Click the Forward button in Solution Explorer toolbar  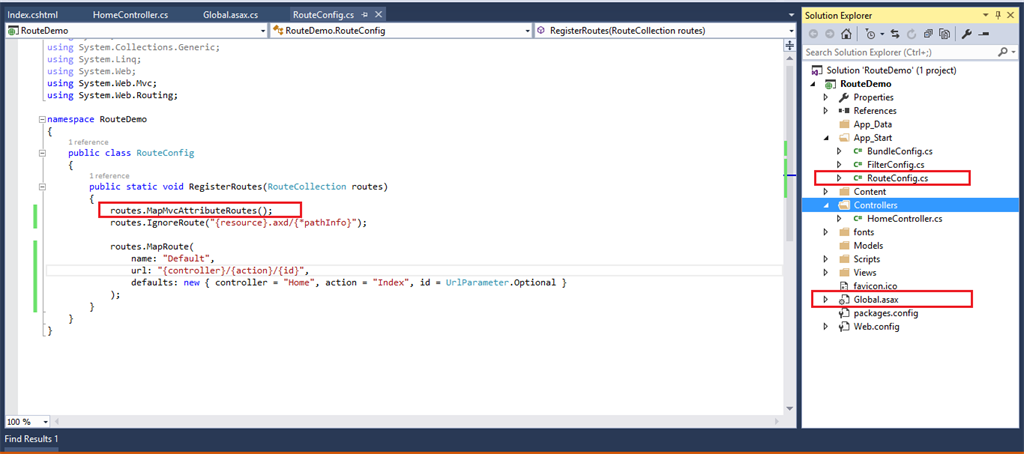tap(829, 34)
